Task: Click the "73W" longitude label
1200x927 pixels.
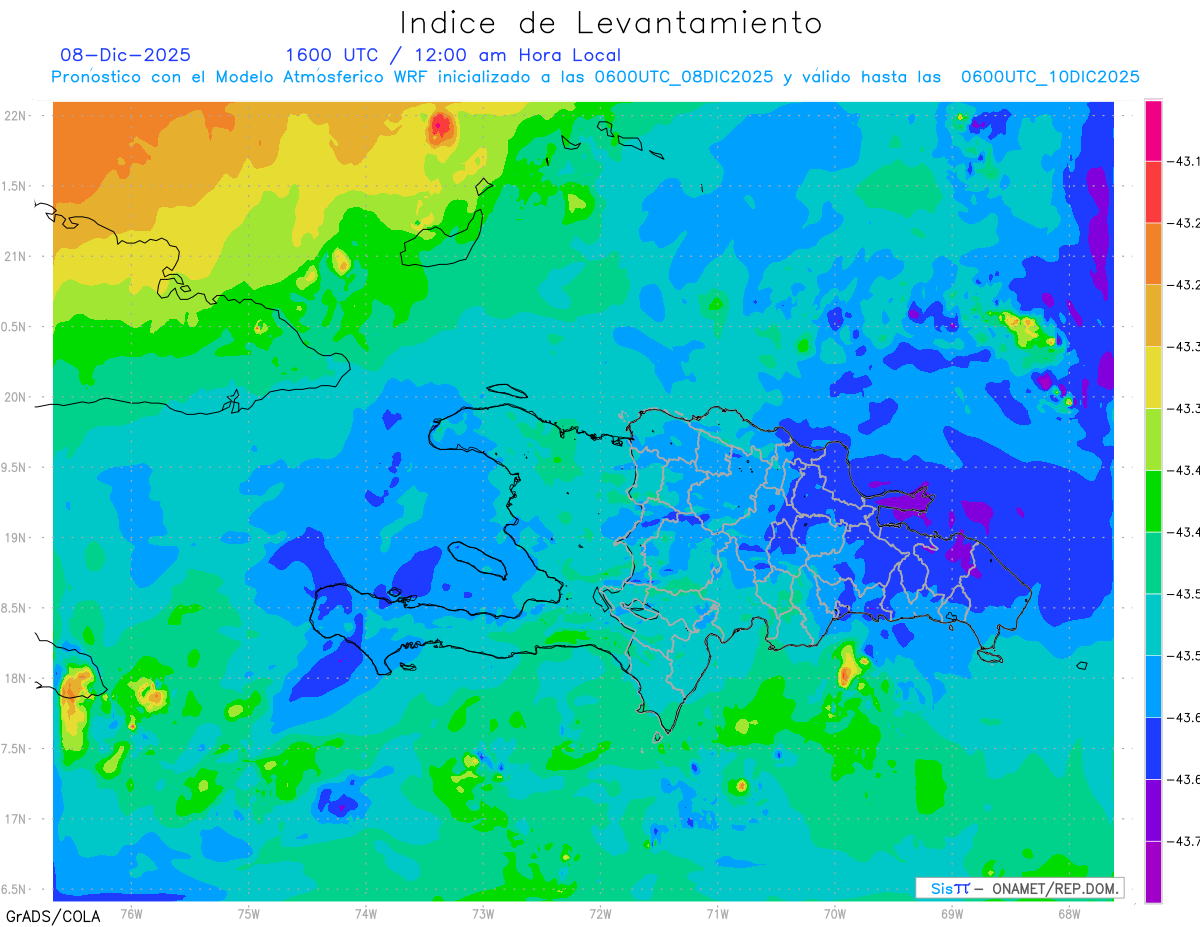Action: (x=483, y=912)
